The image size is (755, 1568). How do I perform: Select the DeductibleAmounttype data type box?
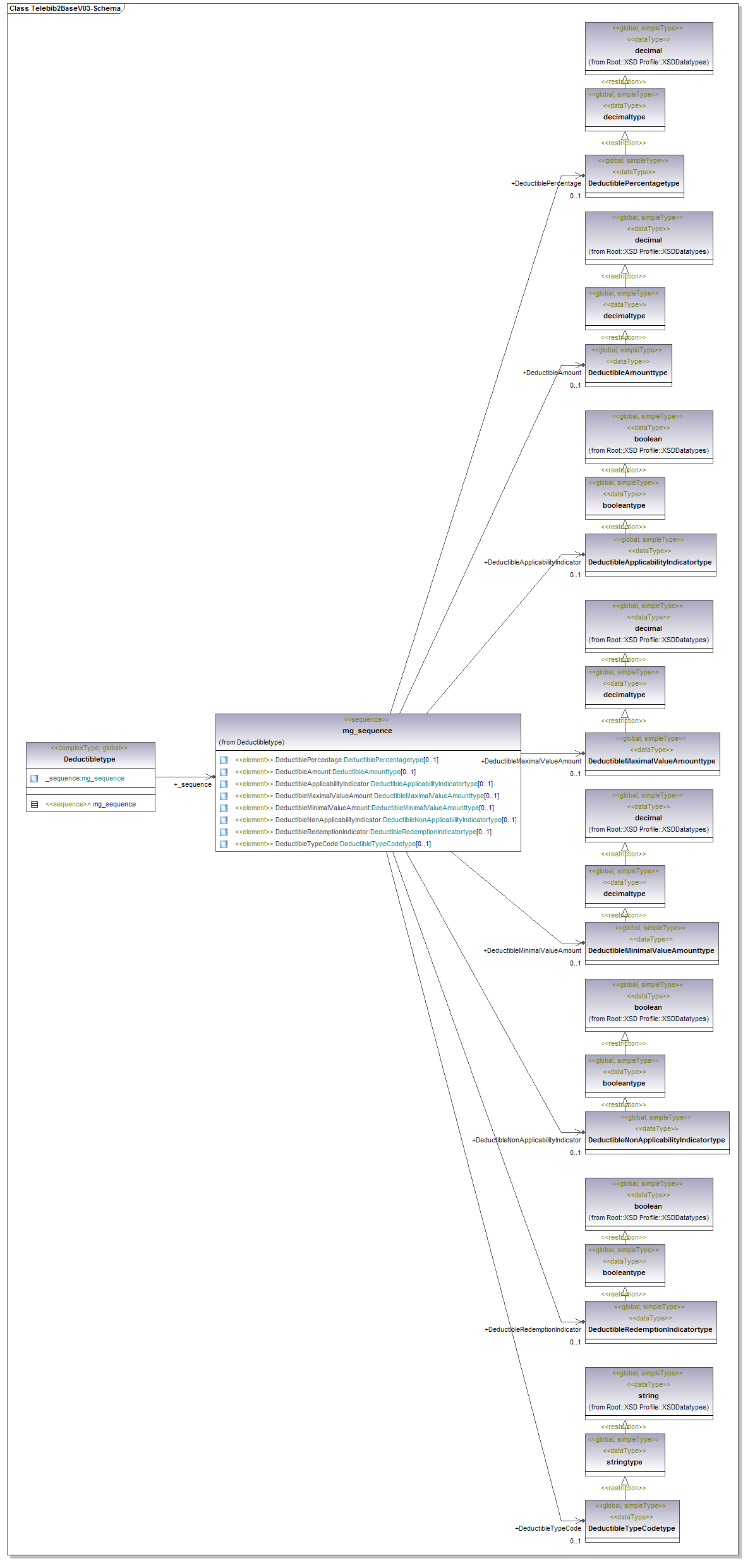(627, 373)
